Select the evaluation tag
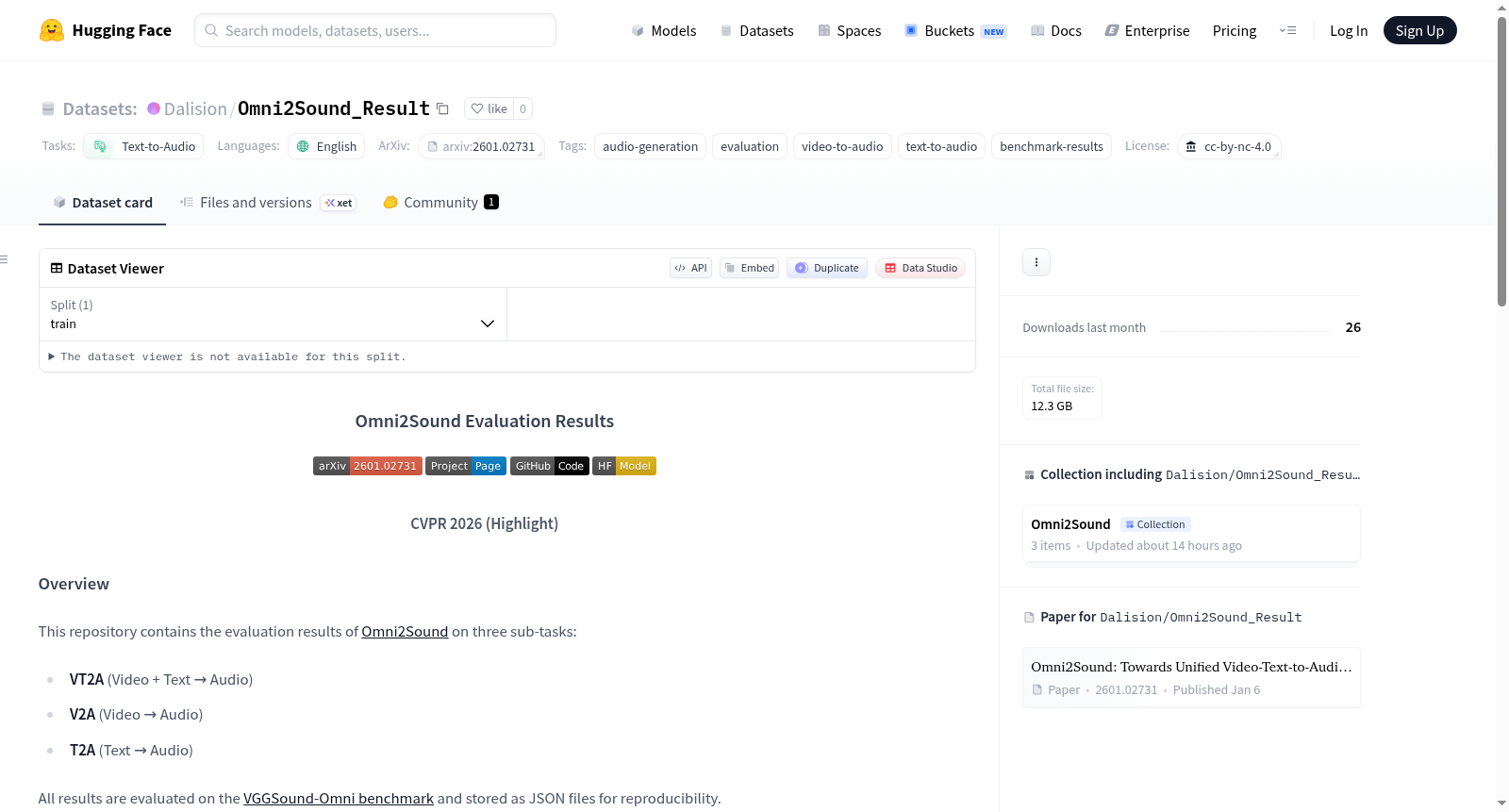 coord(750,146)
